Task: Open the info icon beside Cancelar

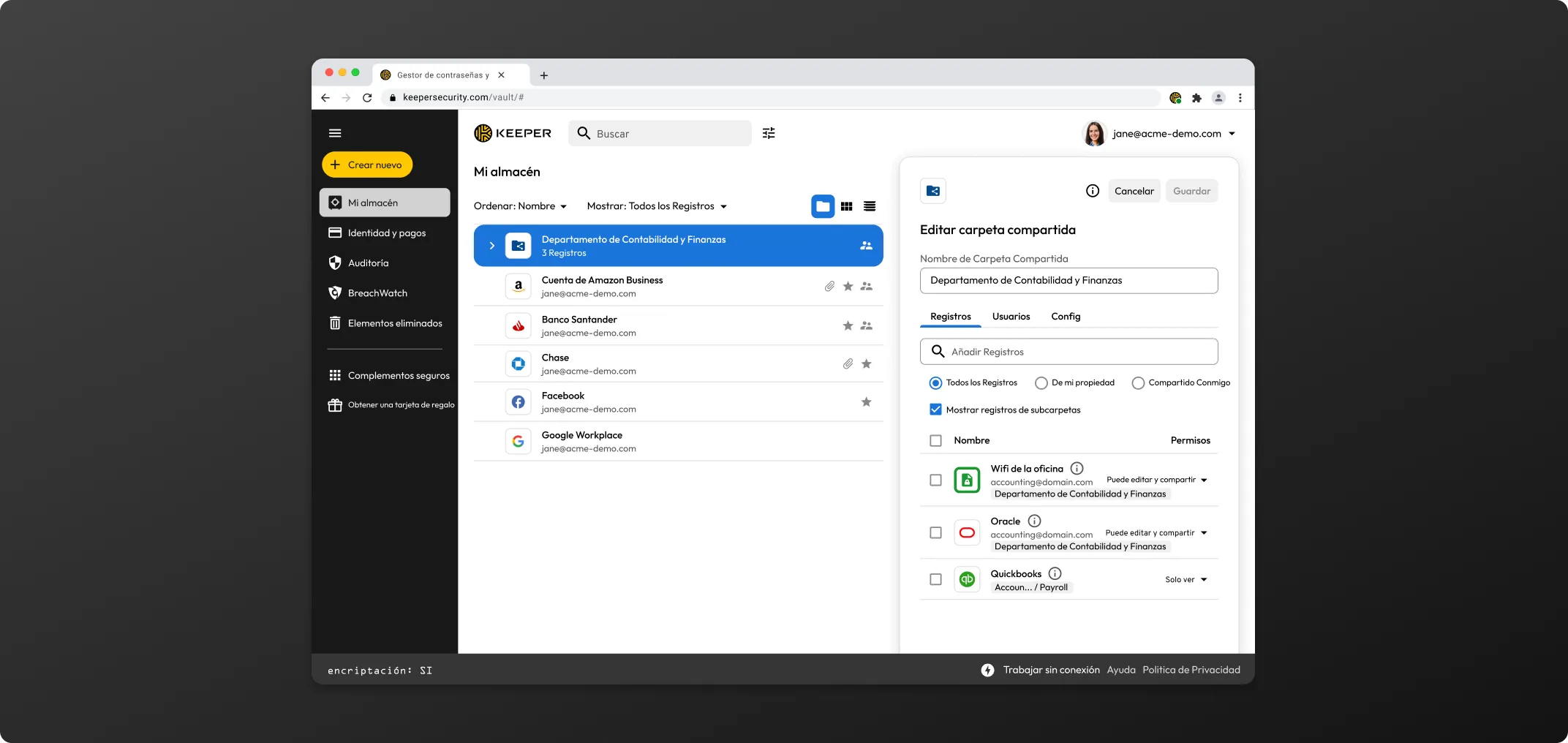Action: 1093,191
